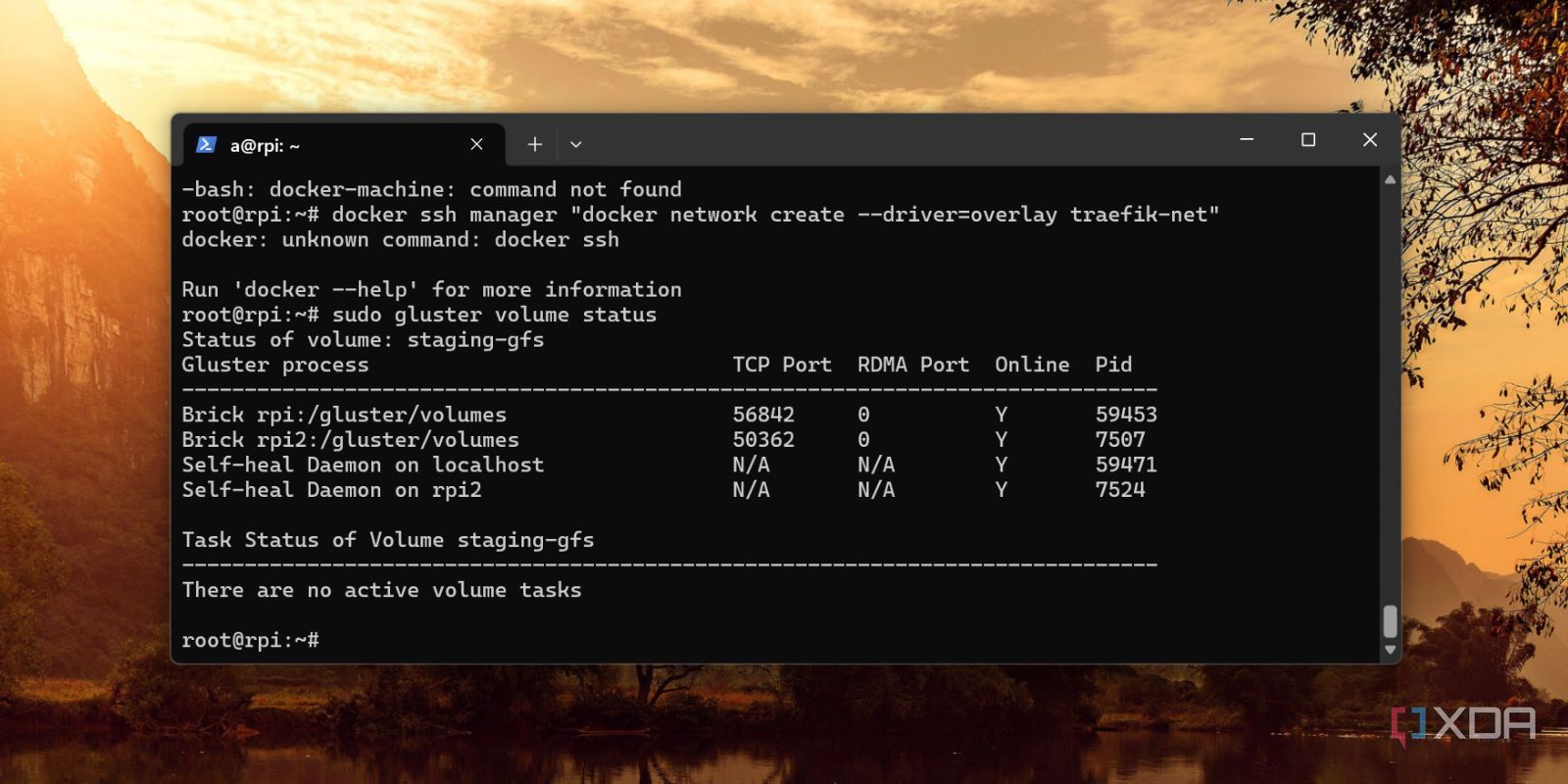Click the Pid 7507 value
The height and width of the screenshot is (784, 1568).
point(1120,440)
